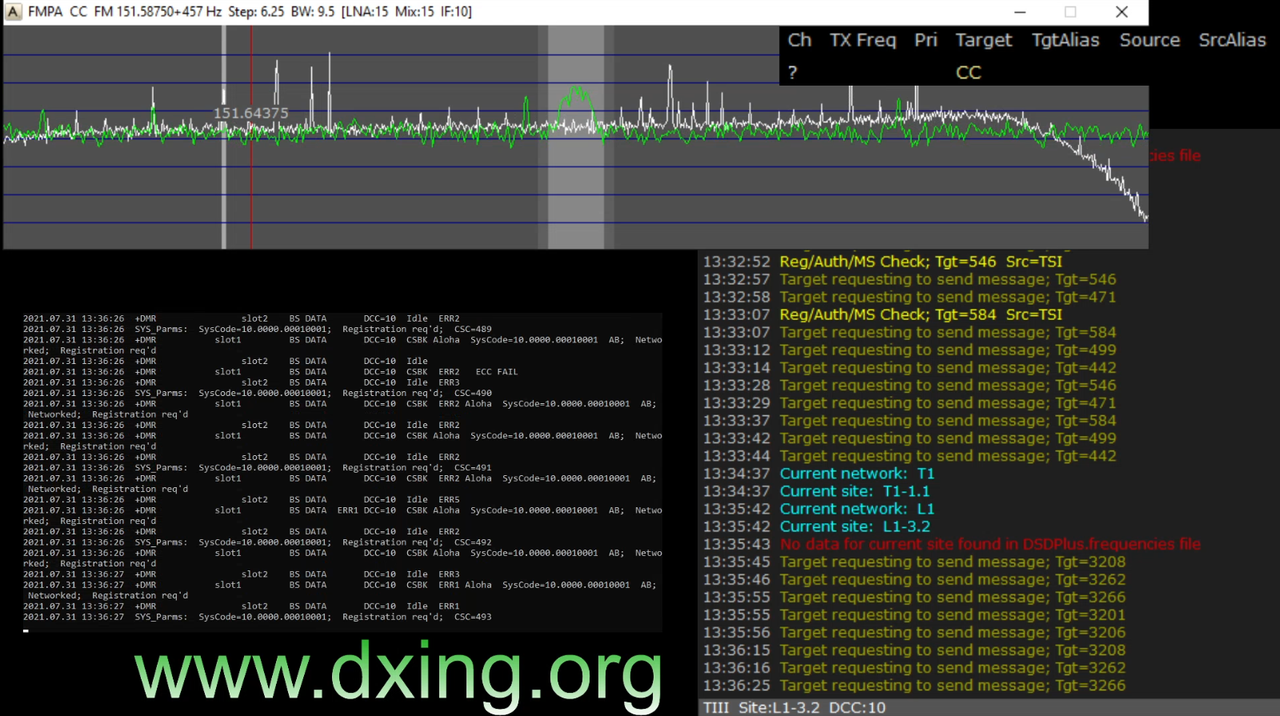Image resolution: width=1280 pixels, height=716 pixels.
Task: Click the FMPA app icon in title bar
Action: [13, 12]
